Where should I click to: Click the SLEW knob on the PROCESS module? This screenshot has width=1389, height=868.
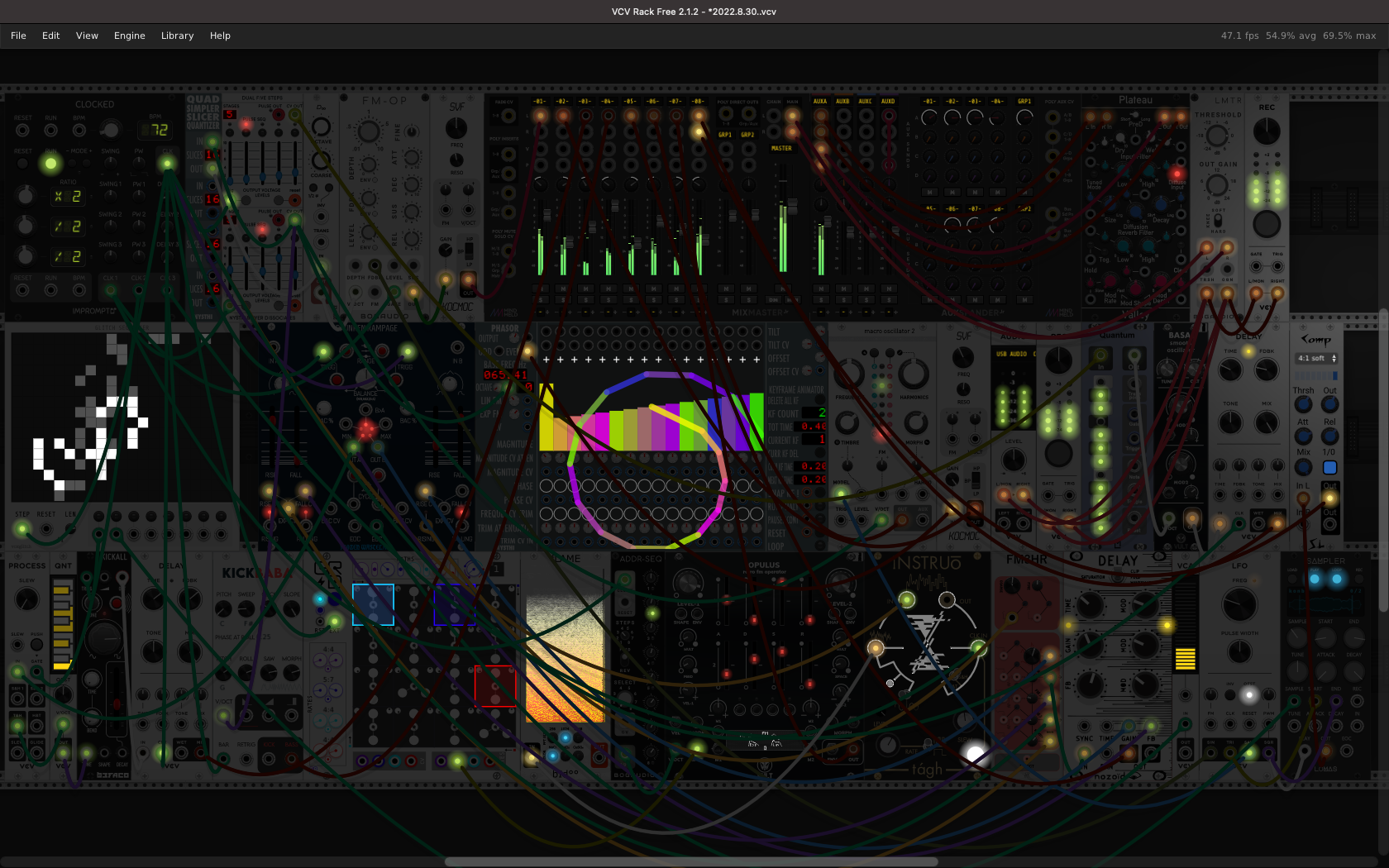point(26,599)
